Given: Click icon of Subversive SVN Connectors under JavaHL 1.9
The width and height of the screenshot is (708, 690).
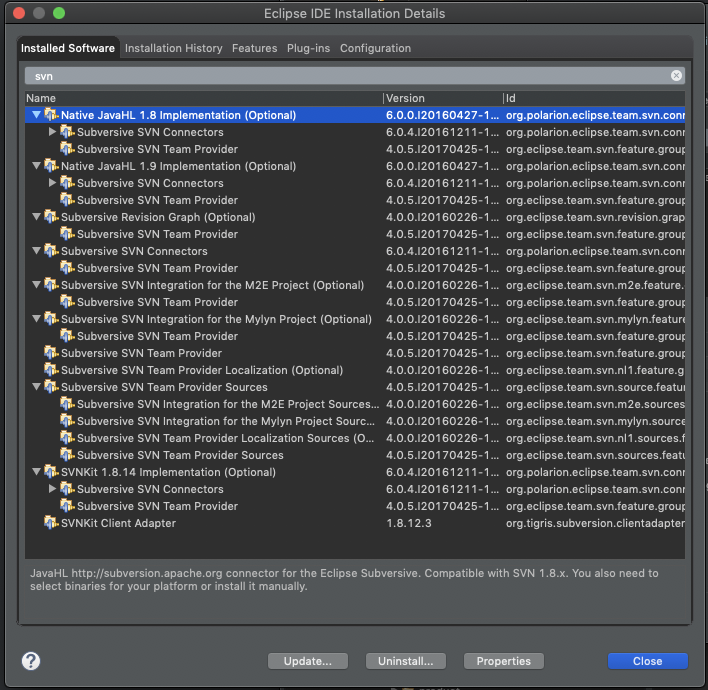Looking at the screenshot, I should pos(67,183).
